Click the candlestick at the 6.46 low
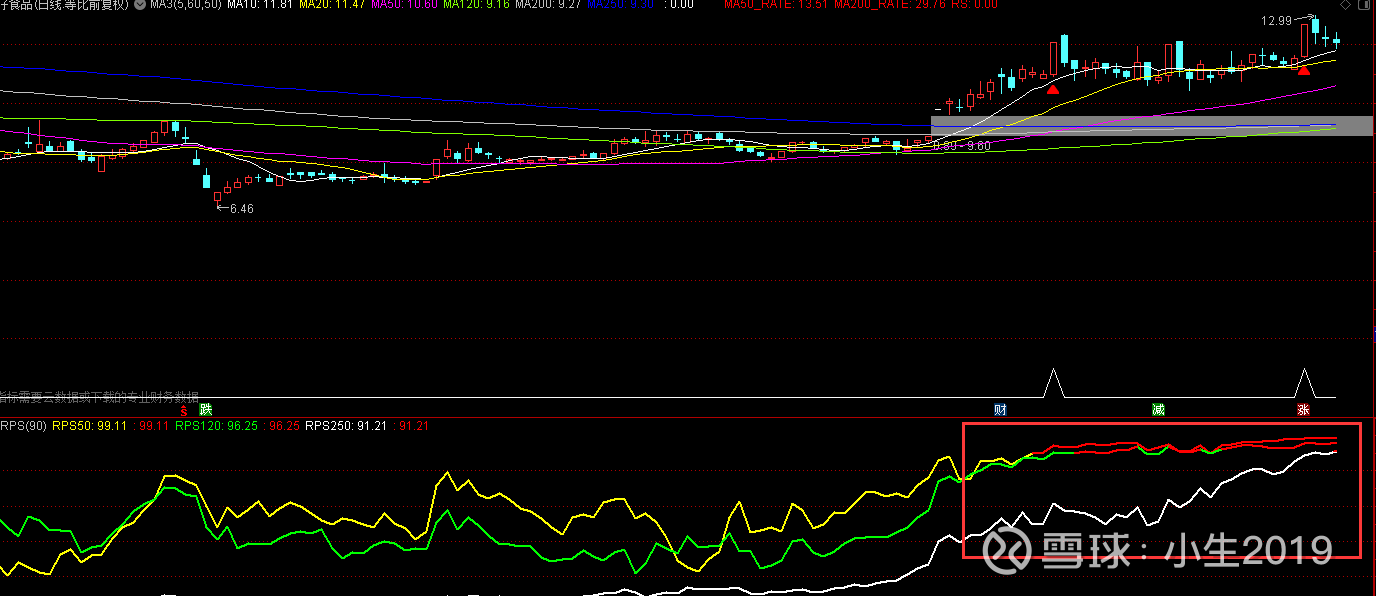Viewport: 1376px width, 596px height. (217, 196)
